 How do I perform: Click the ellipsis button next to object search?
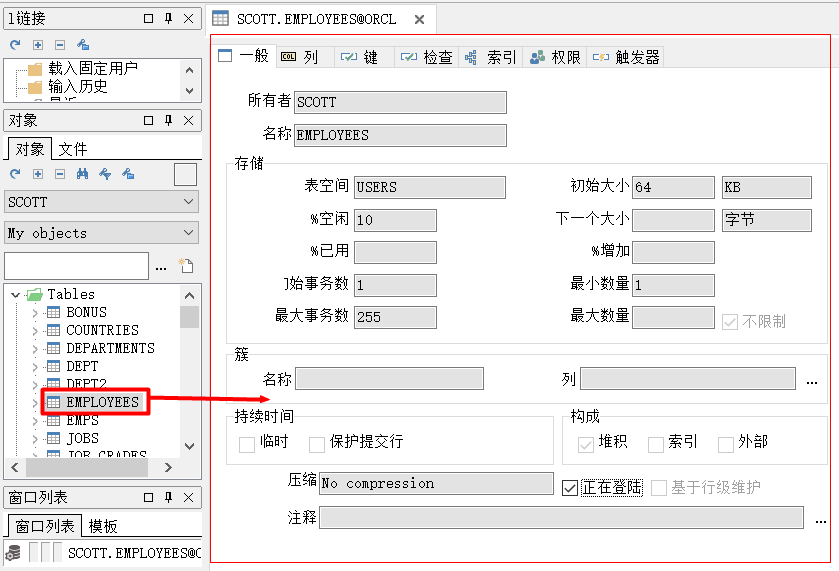point(161,268)
